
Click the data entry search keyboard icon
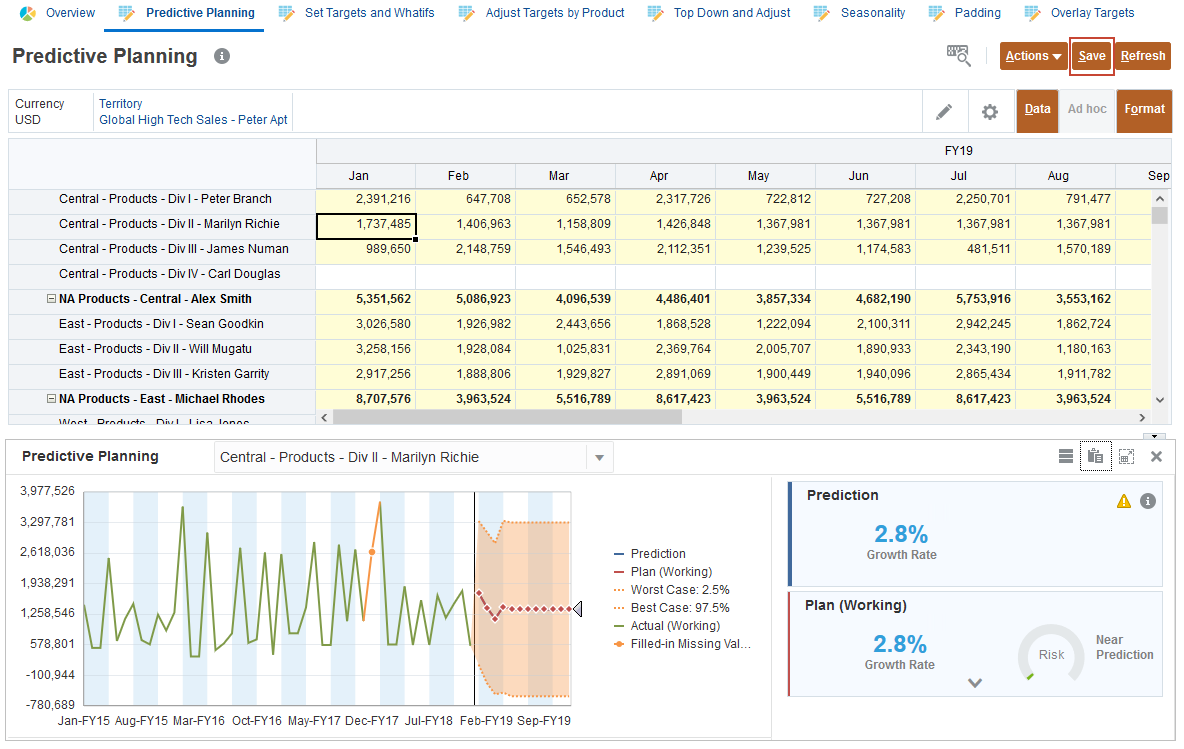(958, 56)
